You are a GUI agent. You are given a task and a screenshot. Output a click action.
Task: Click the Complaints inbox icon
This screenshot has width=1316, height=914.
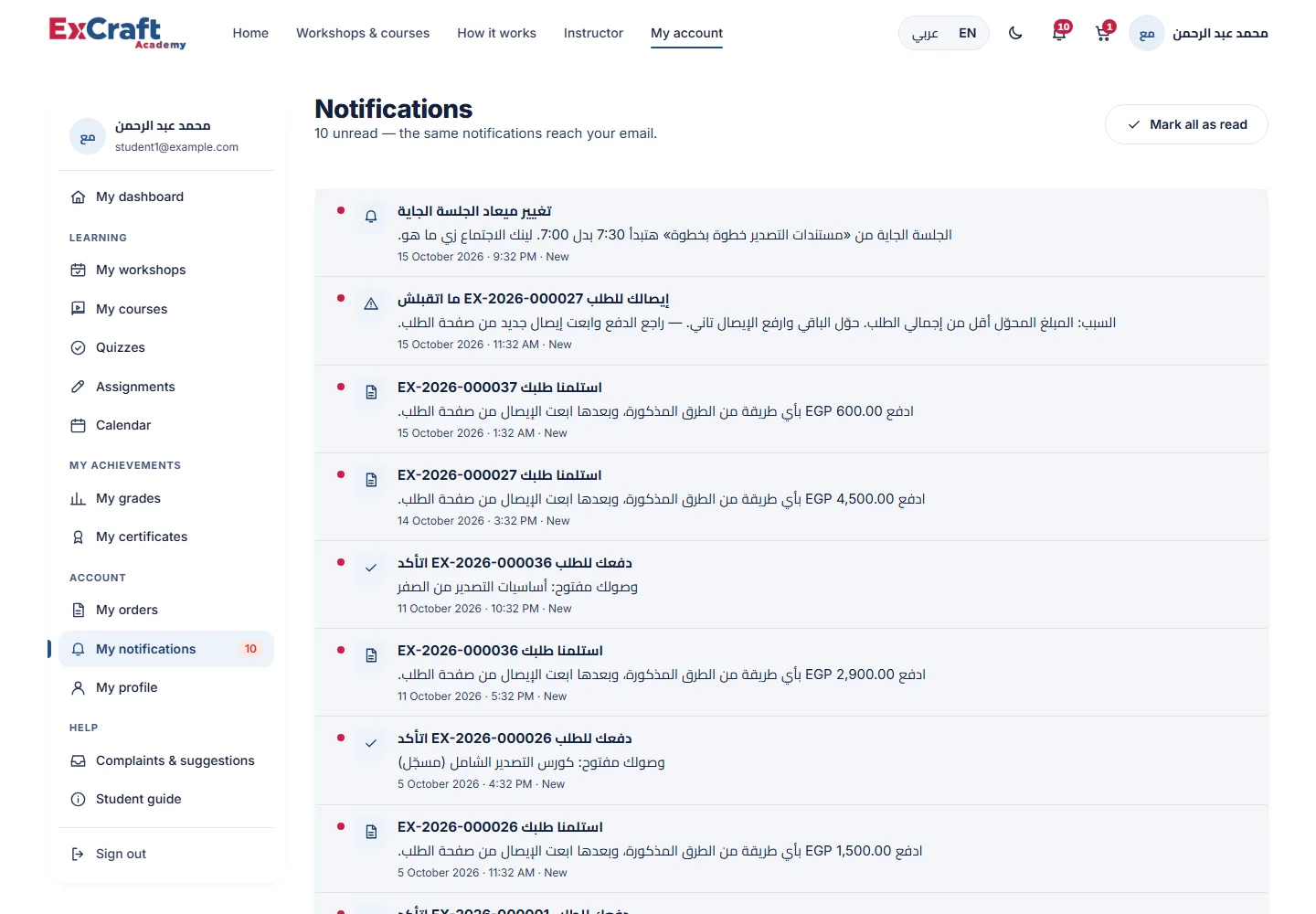[78, 760]
